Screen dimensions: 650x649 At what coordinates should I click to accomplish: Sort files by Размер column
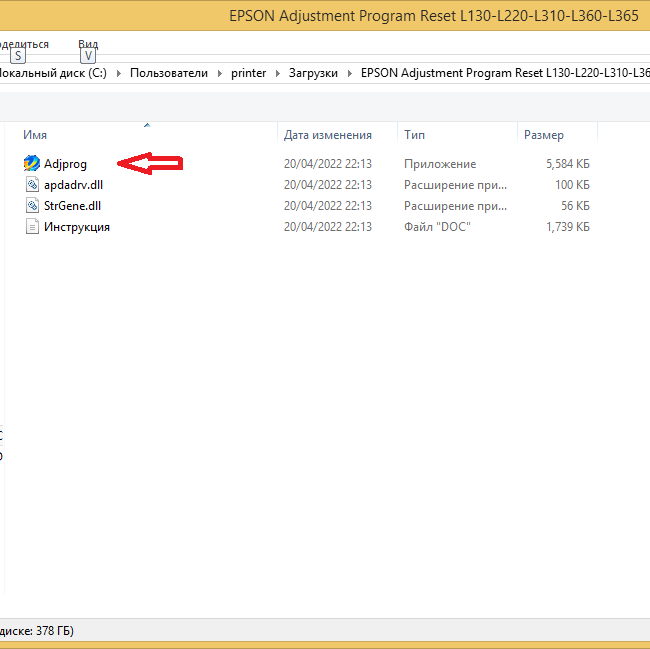[543, 135]
